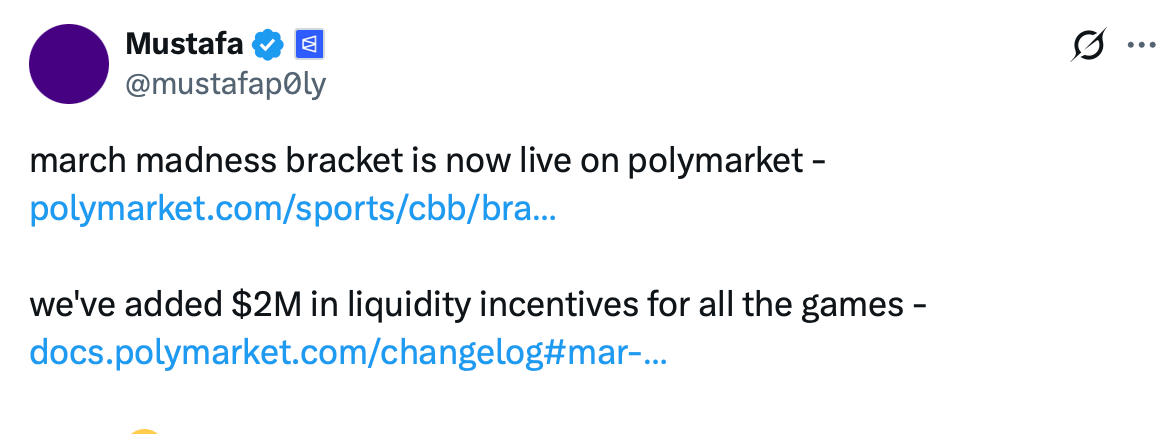Open Grok actions with the slashed-circle icon
The height and width of the screenshot is (434, 1176).
[x=1087, y=45]
